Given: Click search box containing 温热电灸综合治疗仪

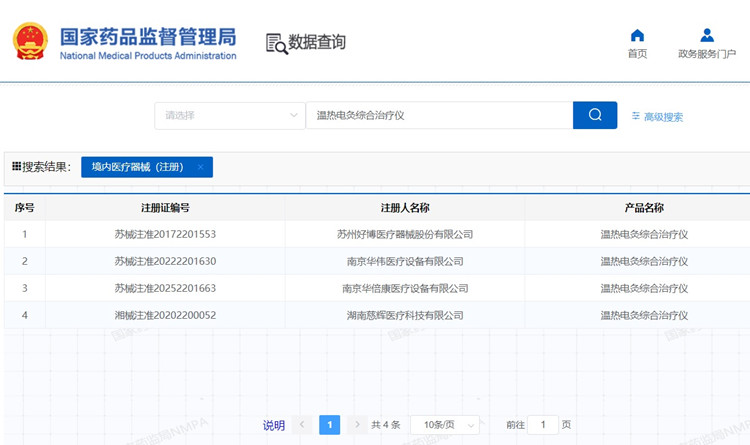Looking at the screenshot, I should coord(438,115).
